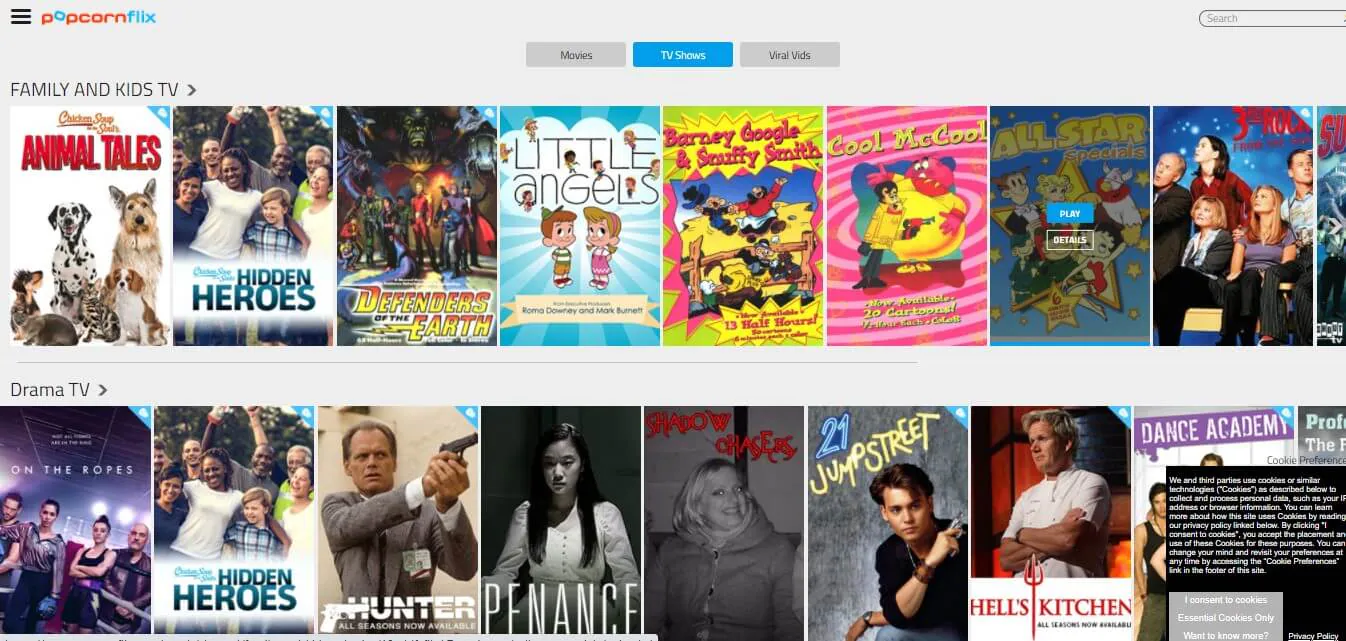Switch to the Viral Vids tab
The image size is (1346, 641).
(x=790, y=55)
